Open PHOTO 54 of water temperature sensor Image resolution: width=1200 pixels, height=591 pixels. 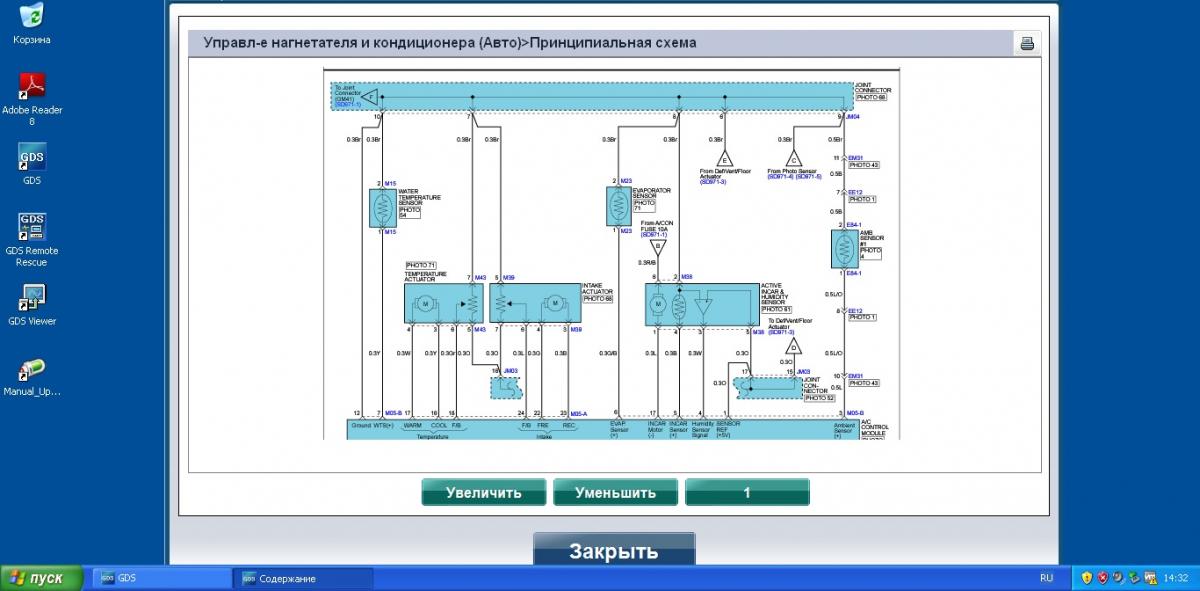pos(409,211)
